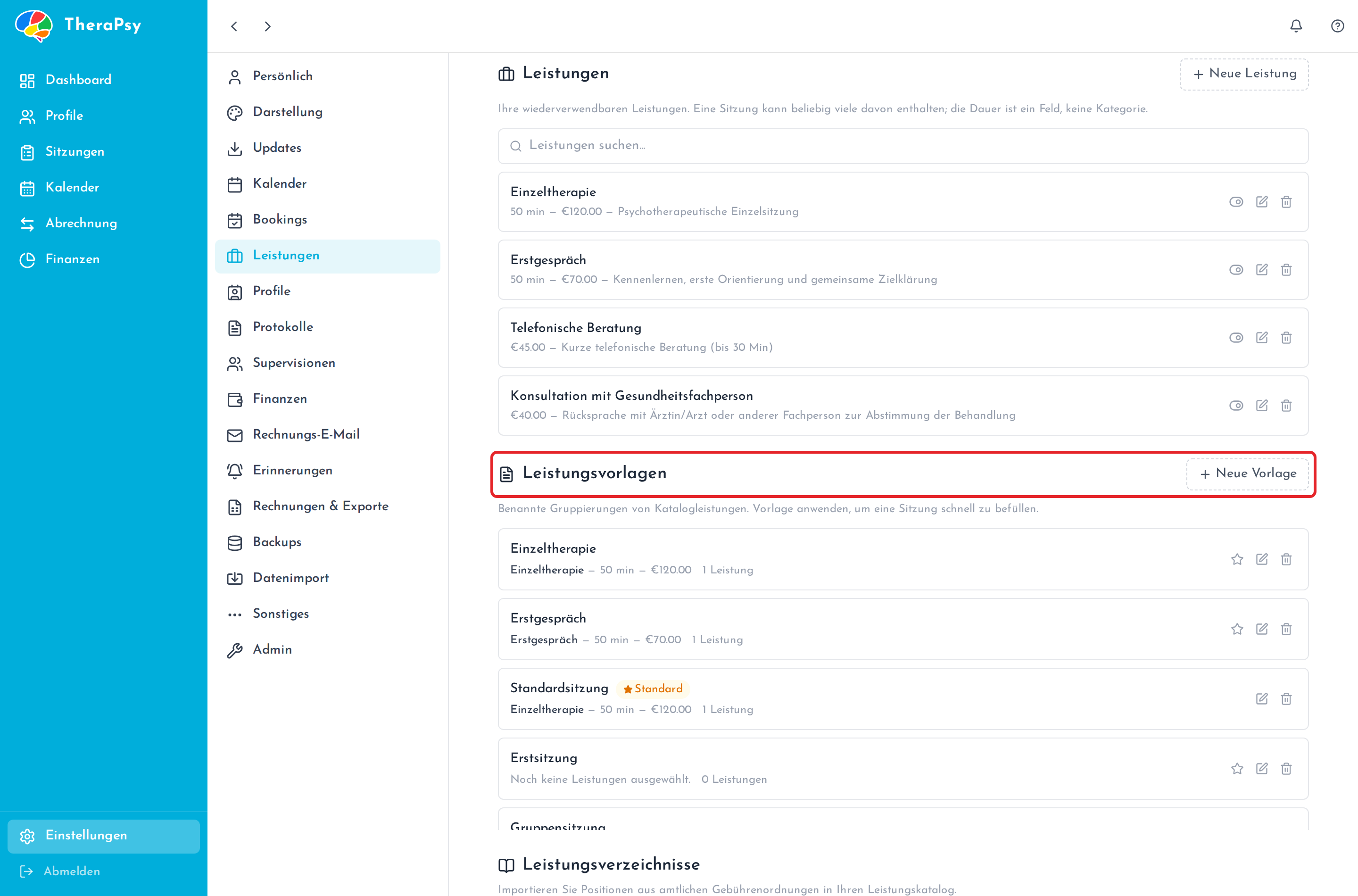Viewport: 1358px width, 896px height.
Task: Delete the Einzeltherapie service with trash icon
Action: coord(1286,202)
